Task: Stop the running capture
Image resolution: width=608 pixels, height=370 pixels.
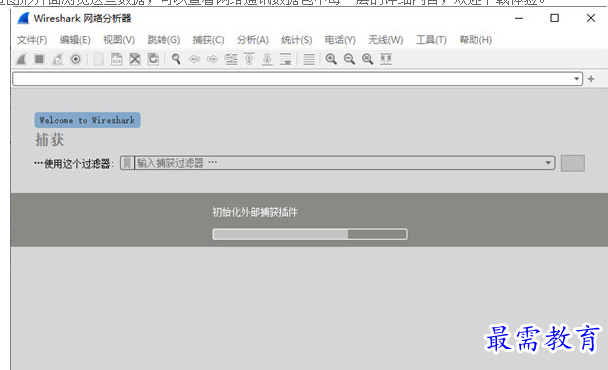Action: tap(39, 59)
